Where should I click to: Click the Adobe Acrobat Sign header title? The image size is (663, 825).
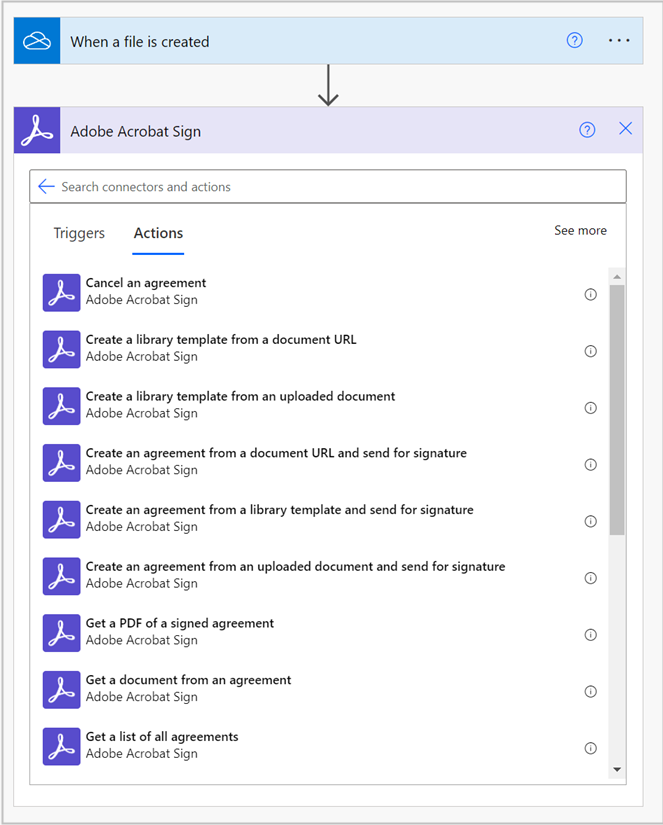[136, 132]
